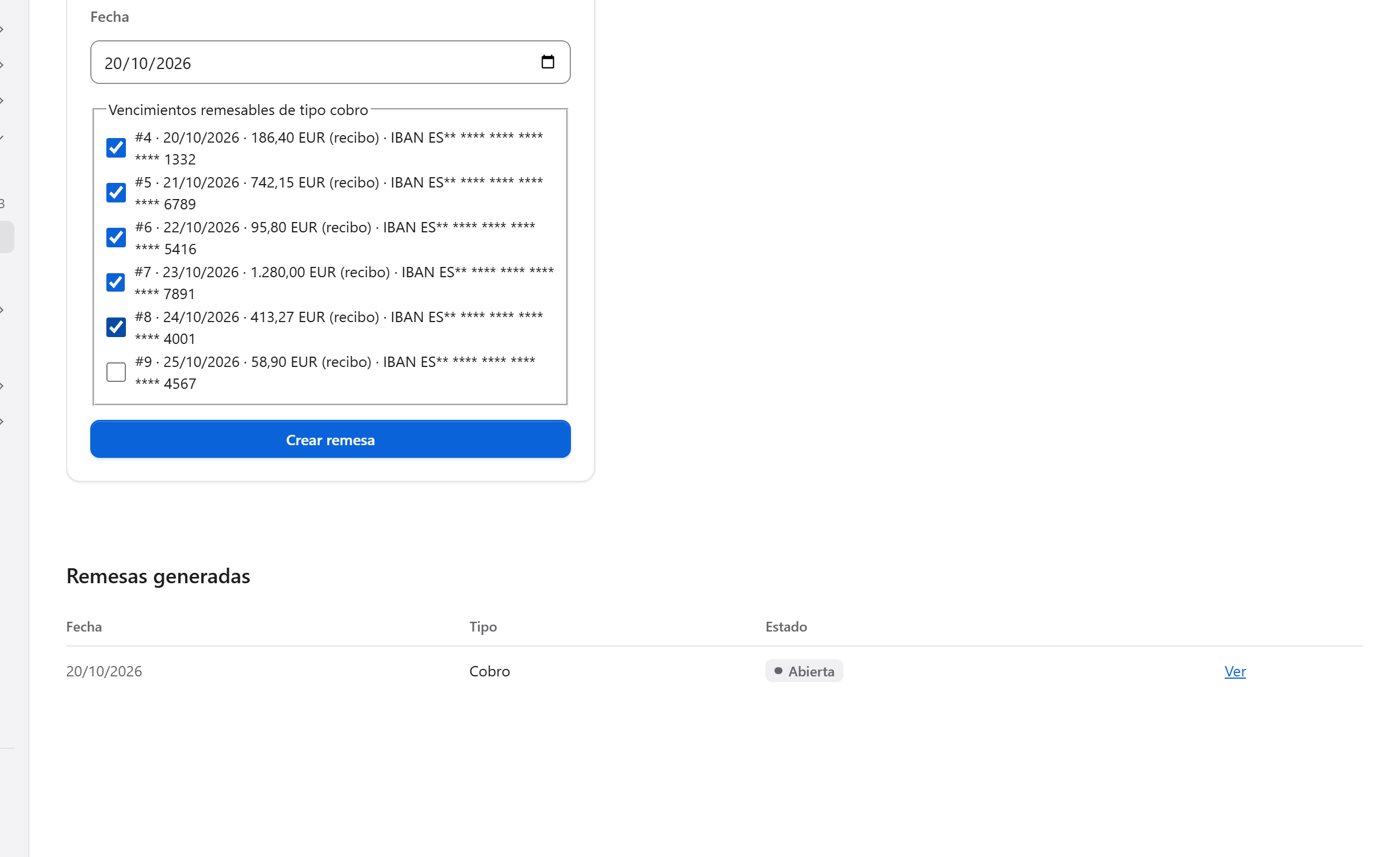The height and width of the screenshot is (857, 1400).
Task: Toggle vencimiento #7 for 1.280,00 EUR
Action: pos(116,282)
